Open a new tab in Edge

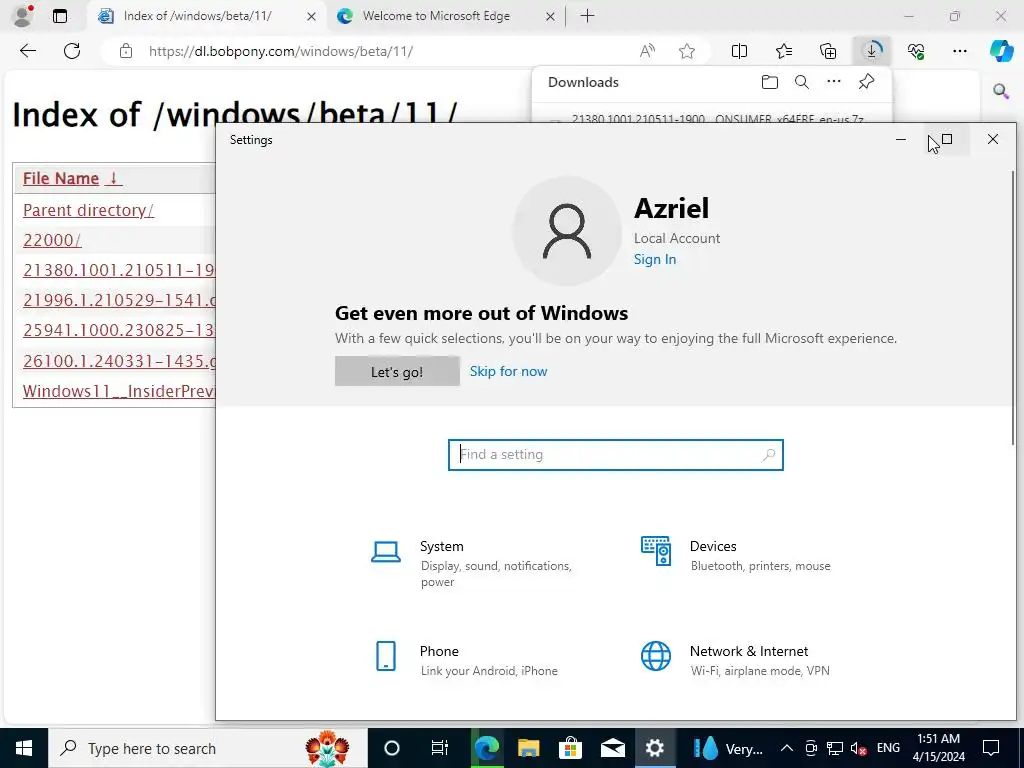(x=587, y=16)
